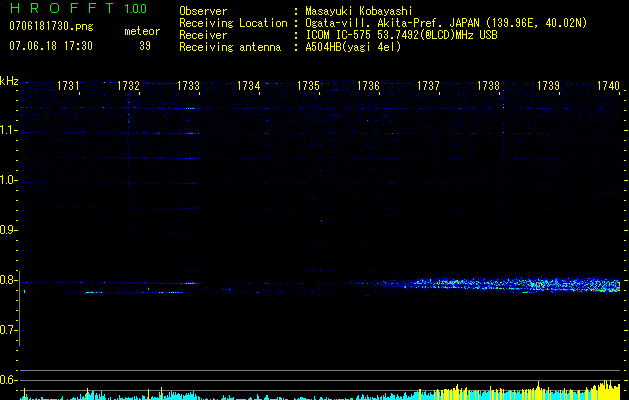Click time marker 1738

coord(489,86)
